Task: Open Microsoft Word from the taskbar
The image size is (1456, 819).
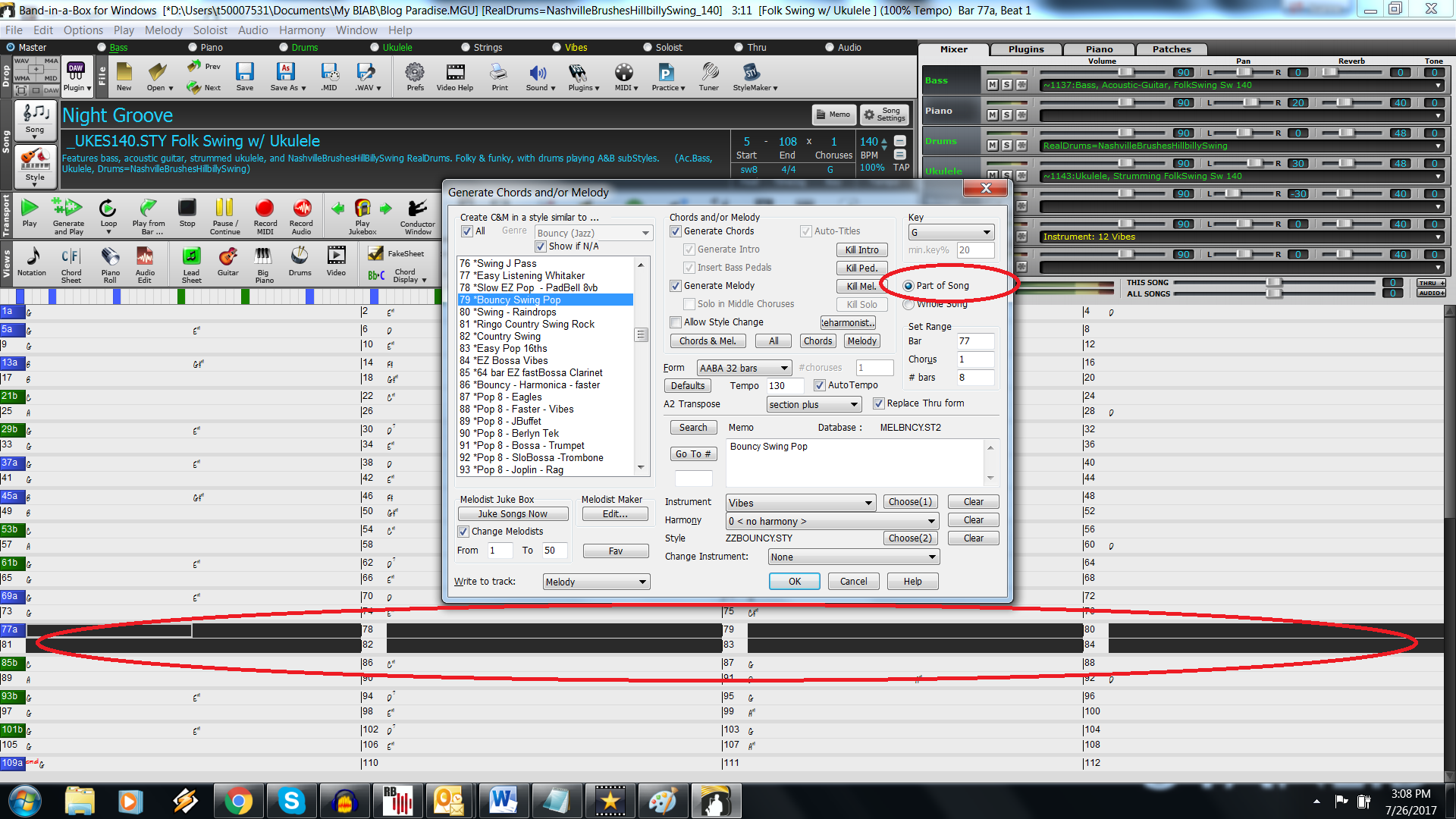Action: (x=503, y=801)
